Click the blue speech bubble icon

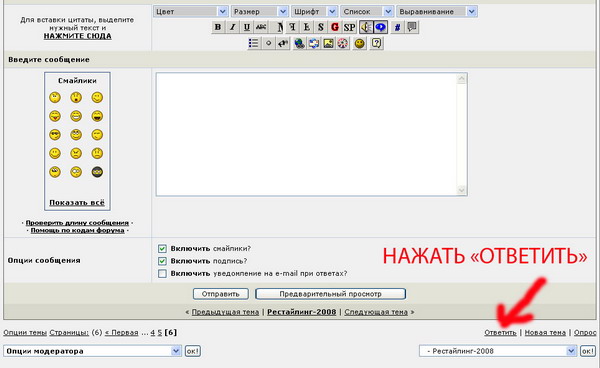pyautogui.click(x=380, y=27)
